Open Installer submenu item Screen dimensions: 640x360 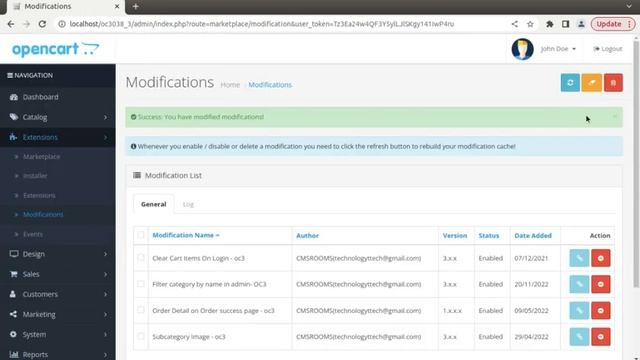coord(35,176)
